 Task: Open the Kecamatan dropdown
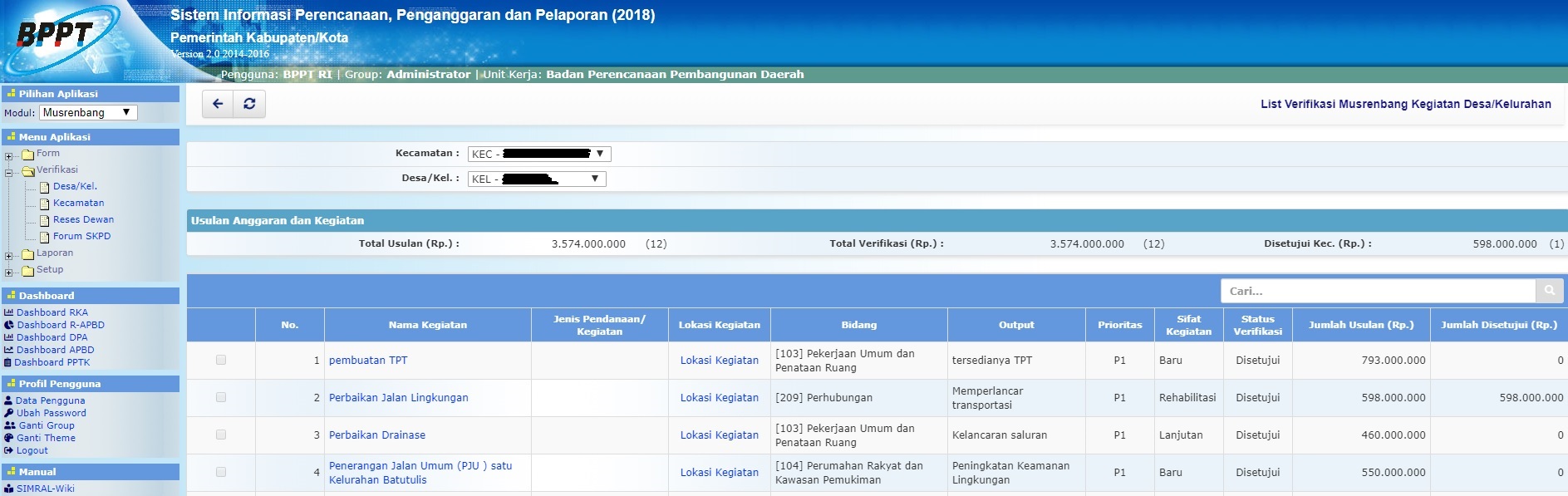[539, 154]
